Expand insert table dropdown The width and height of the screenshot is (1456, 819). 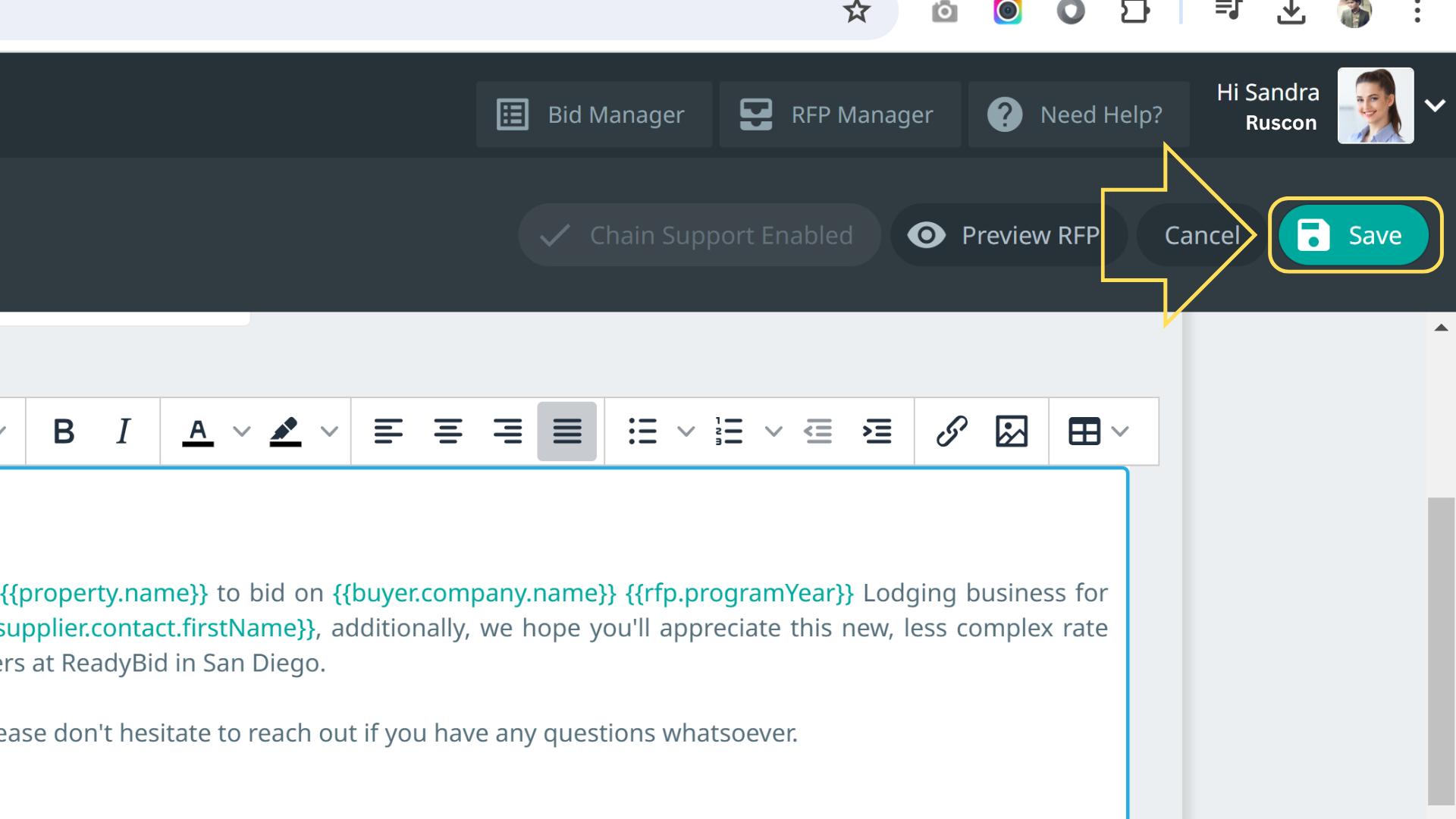click(1120, 431)
